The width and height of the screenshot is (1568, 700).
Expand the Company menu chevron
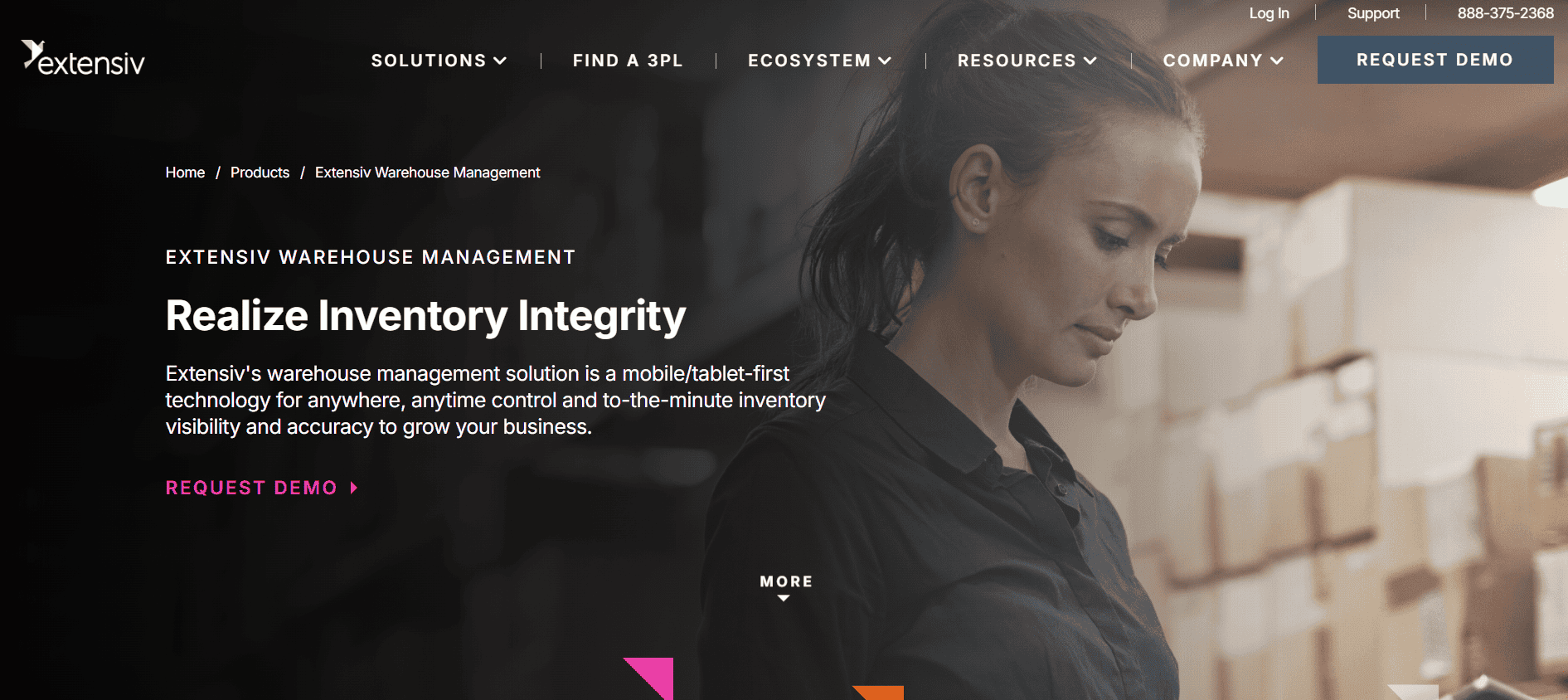click(1277, 61)
